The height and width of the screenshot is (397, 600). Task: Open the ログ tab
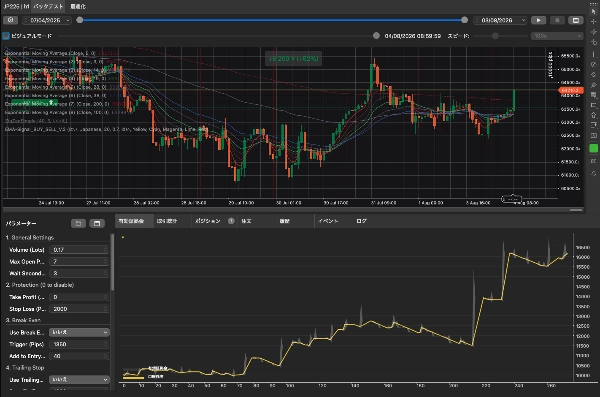click(361, 221)
